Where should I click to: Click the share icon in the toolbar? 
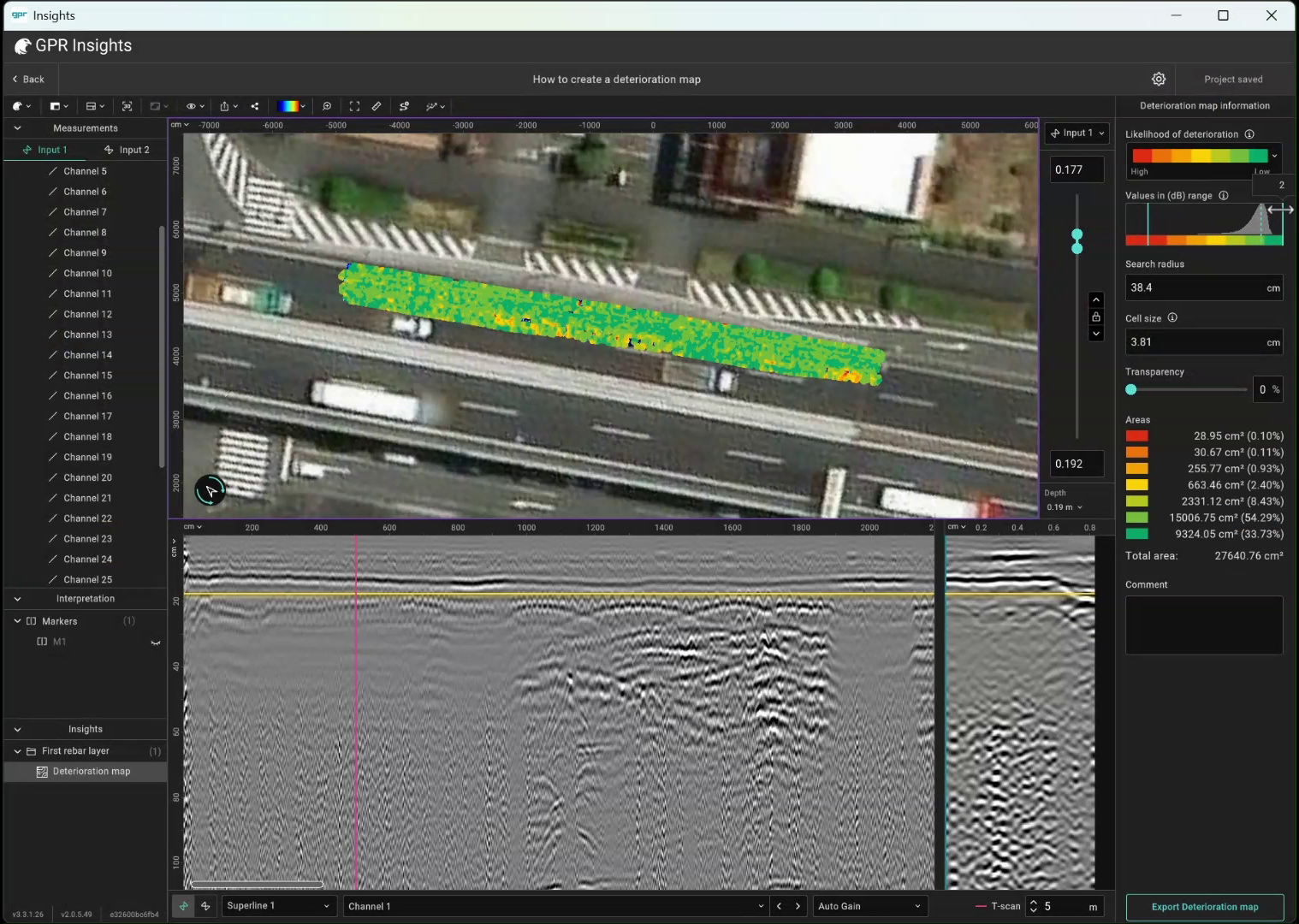tap(253, 106)
